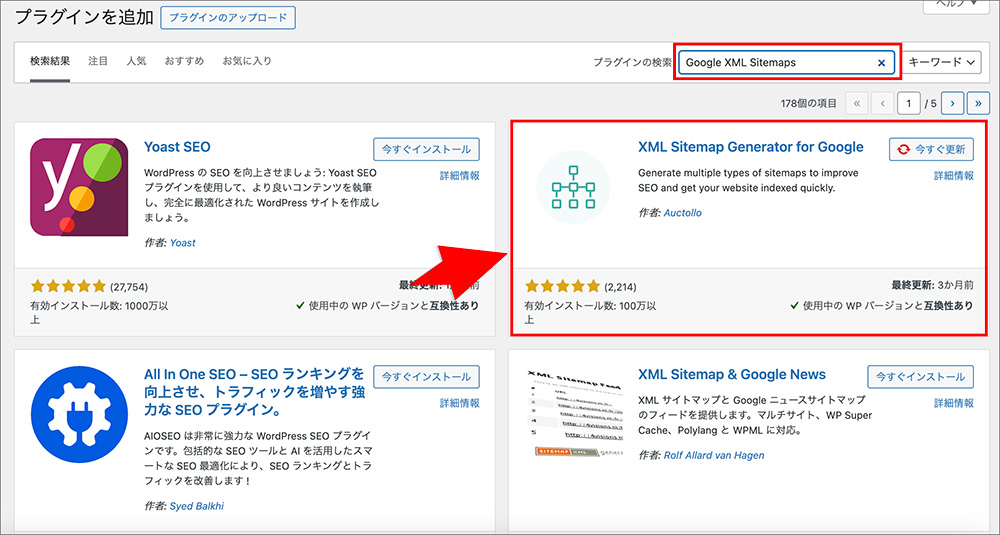Open the Yoast SEO title link

point(177,147)
